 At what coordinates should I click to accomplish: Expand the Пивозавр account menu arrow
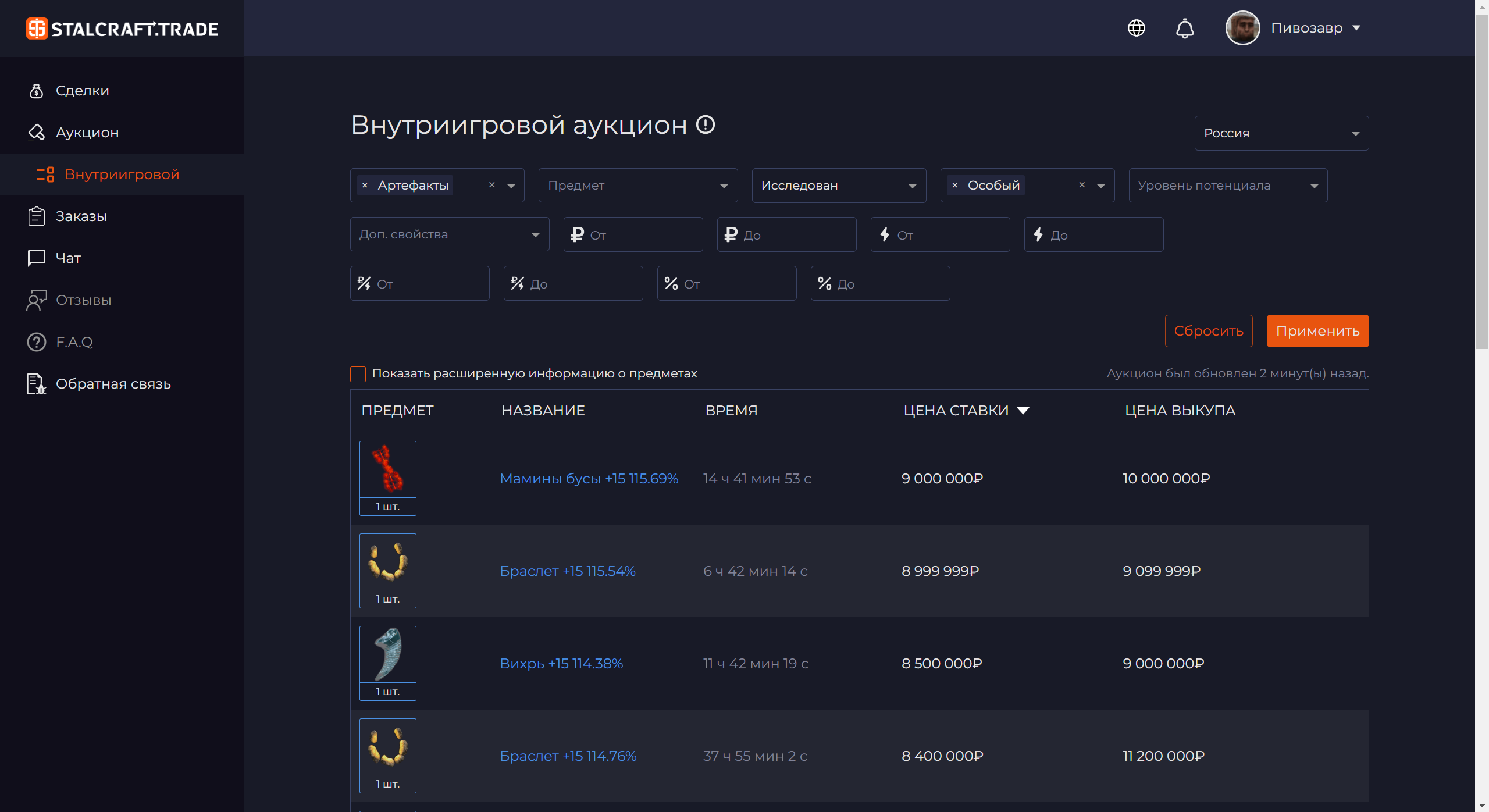[x=1356, y=28]
